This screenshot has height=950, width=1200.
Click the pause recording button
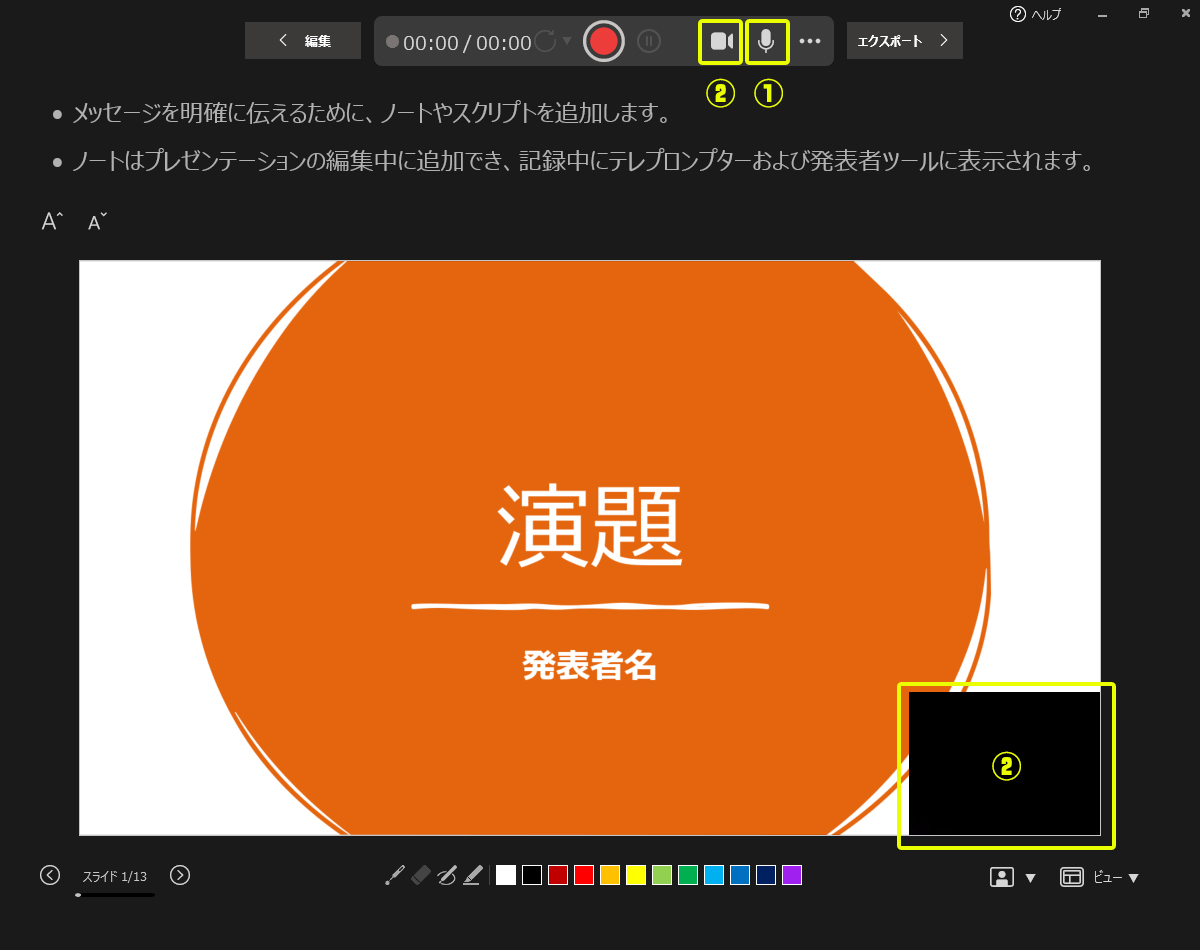649,41
